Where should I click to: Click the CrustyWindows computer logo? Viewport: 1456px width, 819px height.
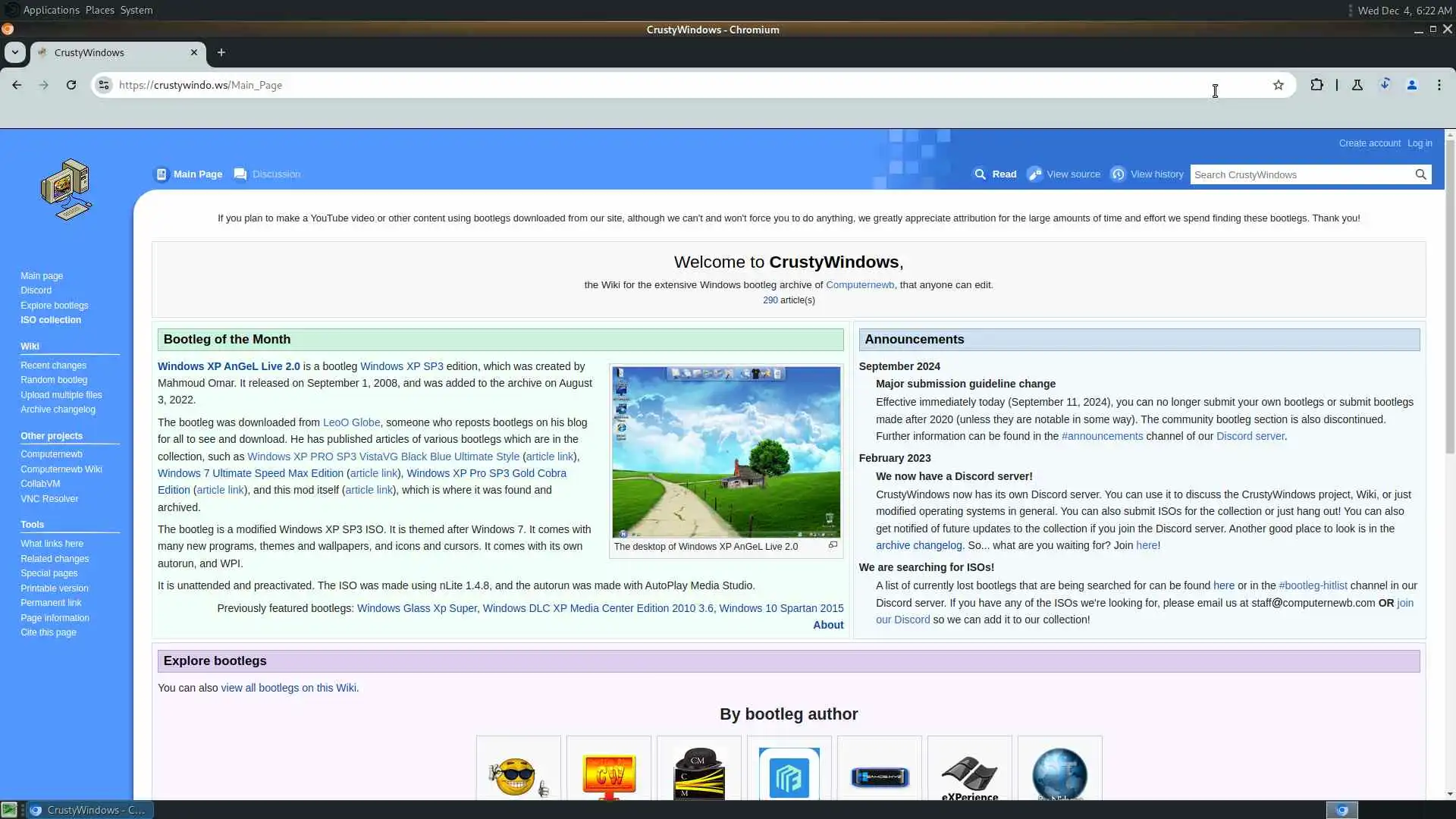[67, 190]
